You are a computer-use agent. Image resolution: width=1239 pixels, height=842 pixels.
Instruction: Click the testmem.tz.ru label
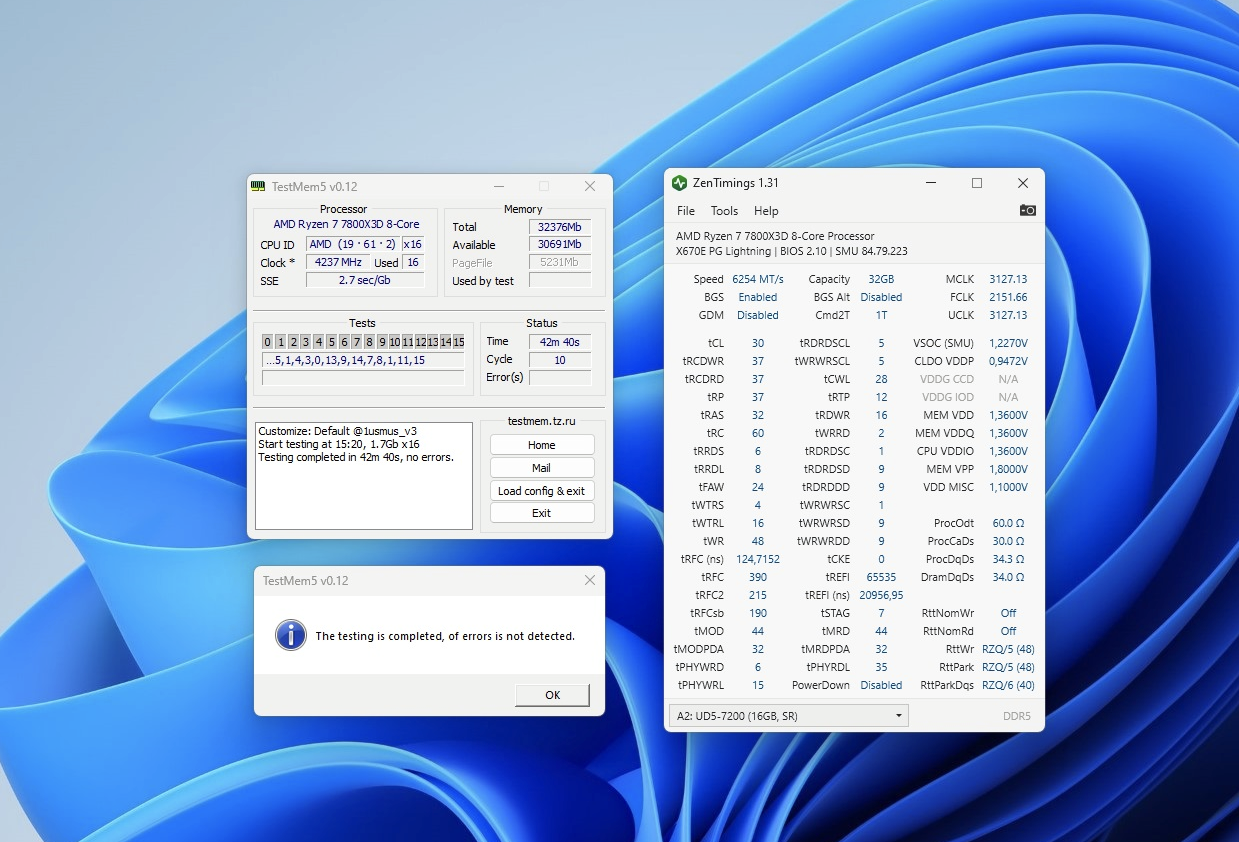click(x=542, y=422)
